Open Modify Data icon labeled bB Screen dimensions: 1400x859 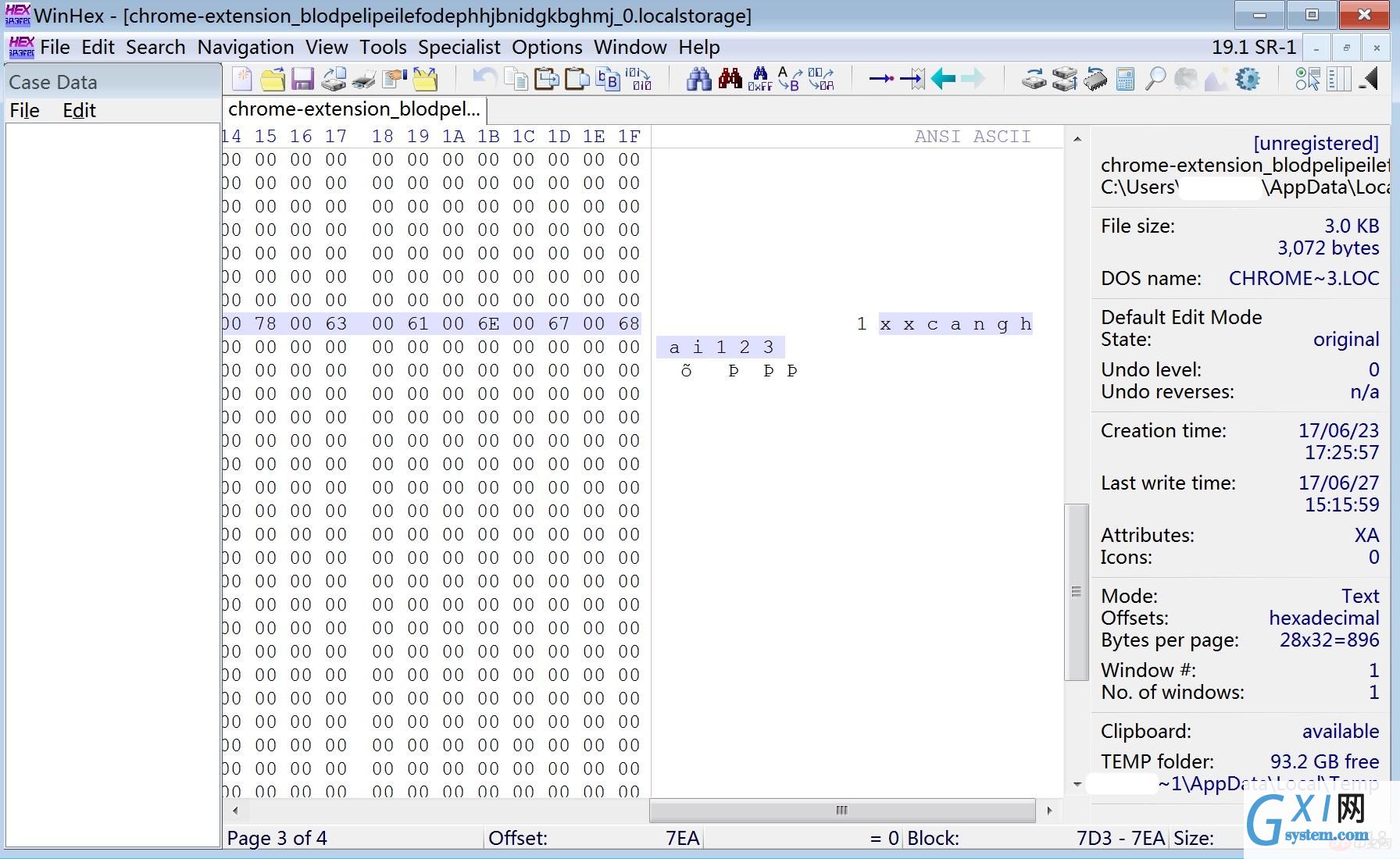(608, 79)
